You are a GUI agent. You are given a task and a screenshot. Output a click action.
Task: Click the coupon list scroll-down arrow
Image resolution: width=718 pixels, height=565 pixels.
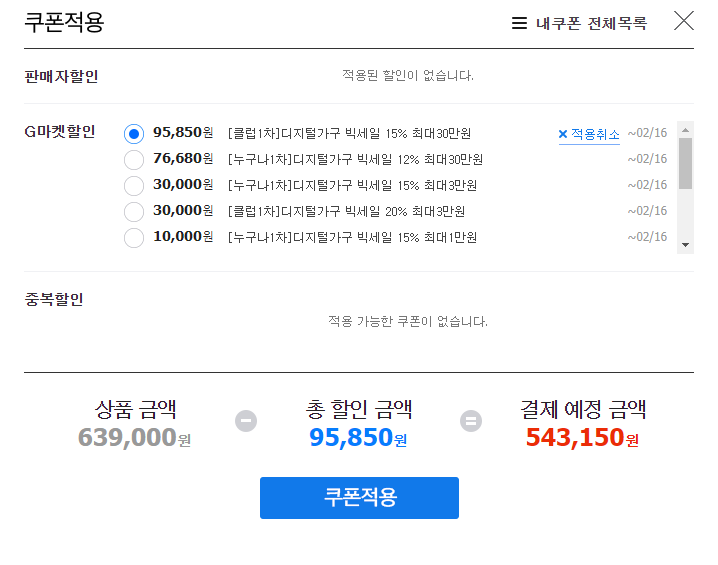tap(685, 245)
